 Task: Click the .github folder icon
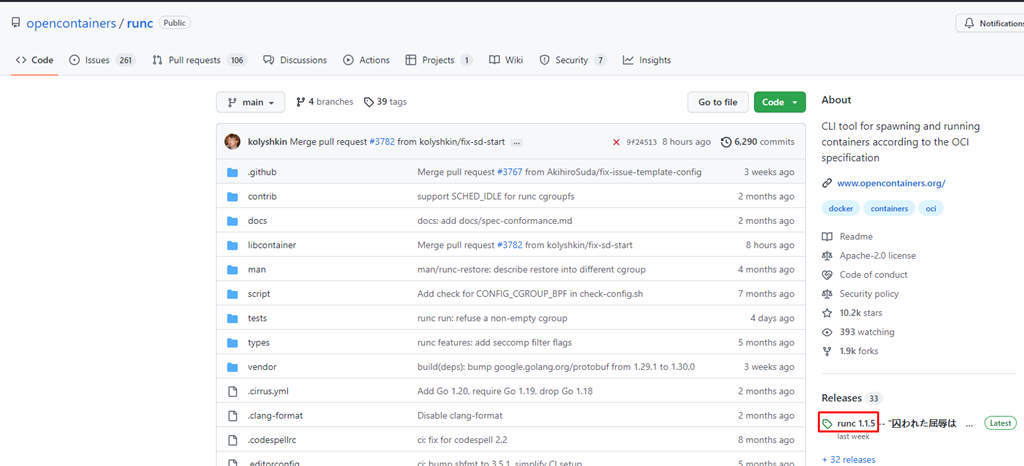[x=233, y=172]
